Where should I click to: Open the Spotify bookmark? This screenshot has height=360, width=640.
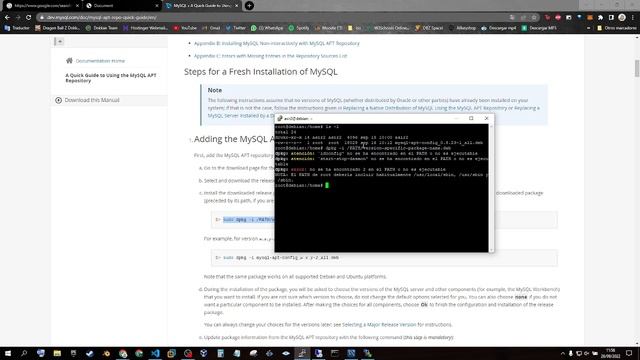pos(299,28)
